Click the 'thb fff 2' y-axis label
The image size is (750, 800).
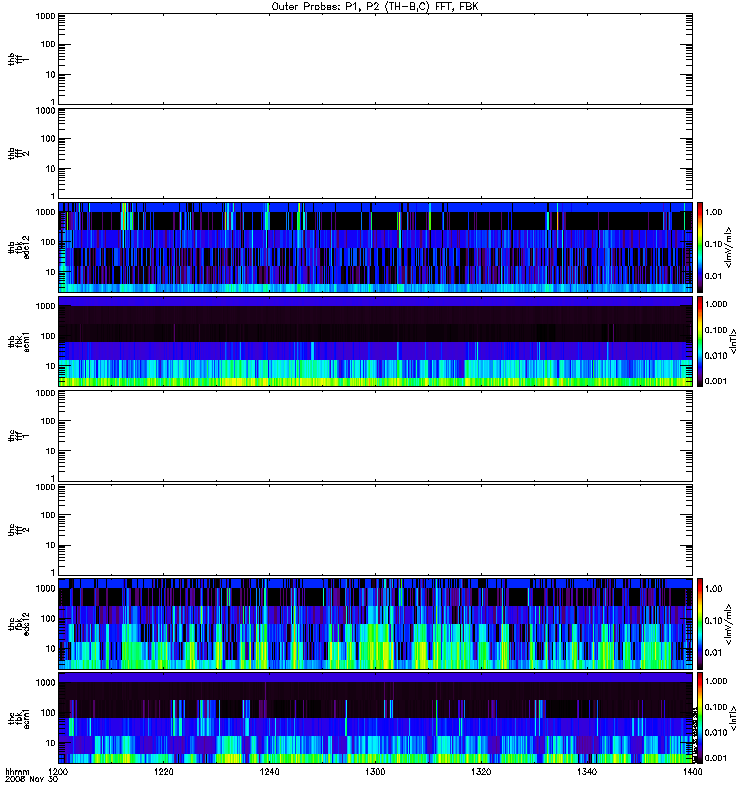[18, 154]
